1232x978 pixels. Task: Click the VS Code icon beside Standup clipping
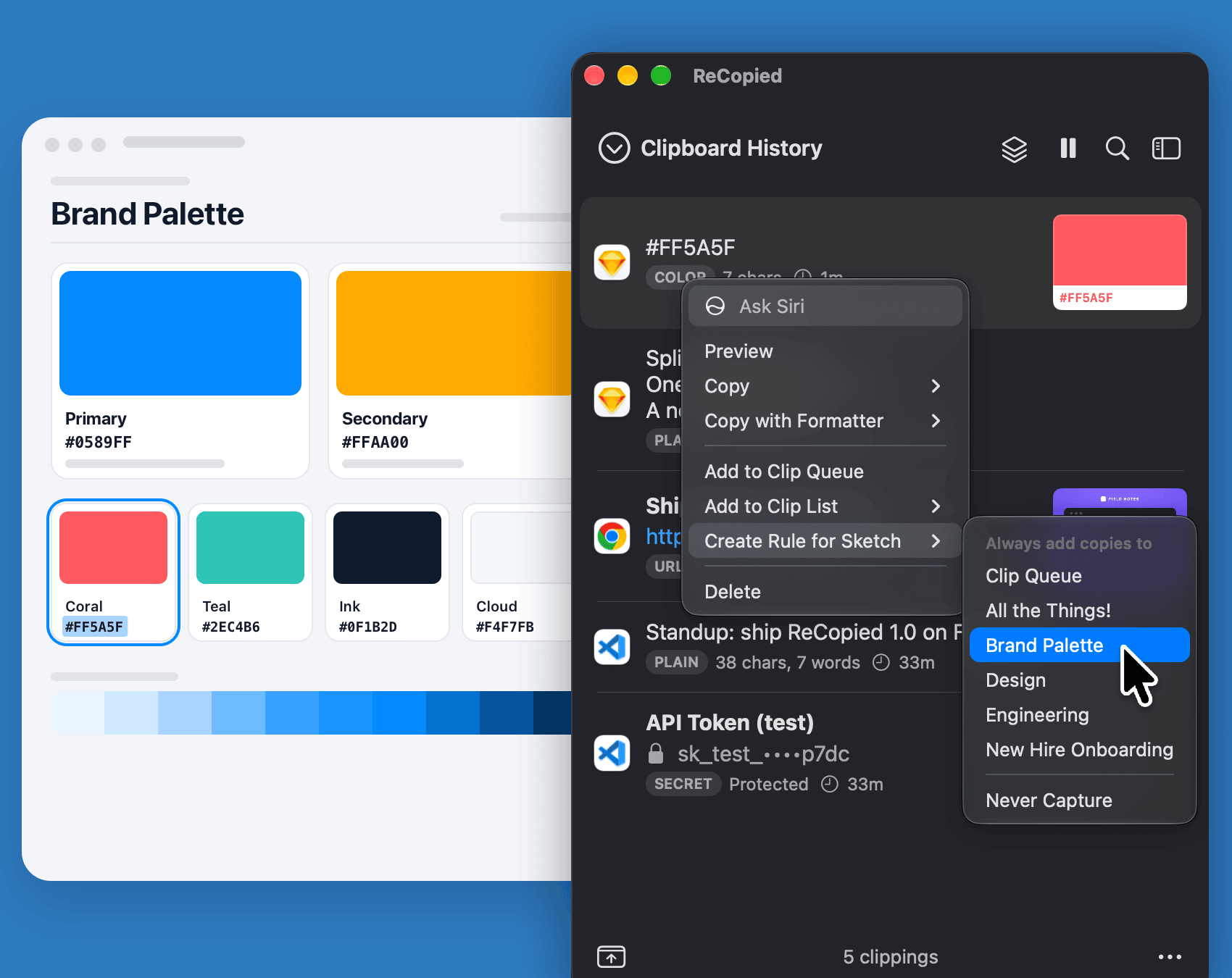(x=612, y=646)
